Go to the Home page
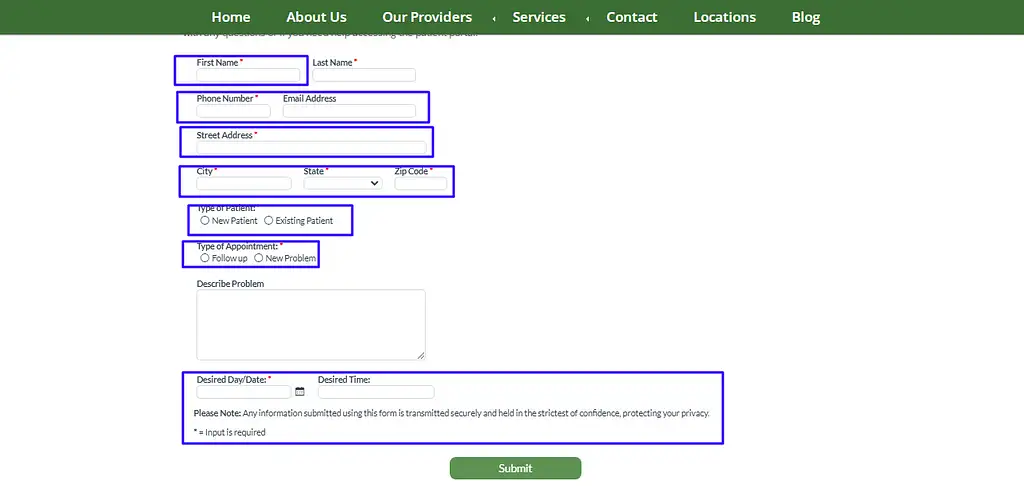 (231, 18)
